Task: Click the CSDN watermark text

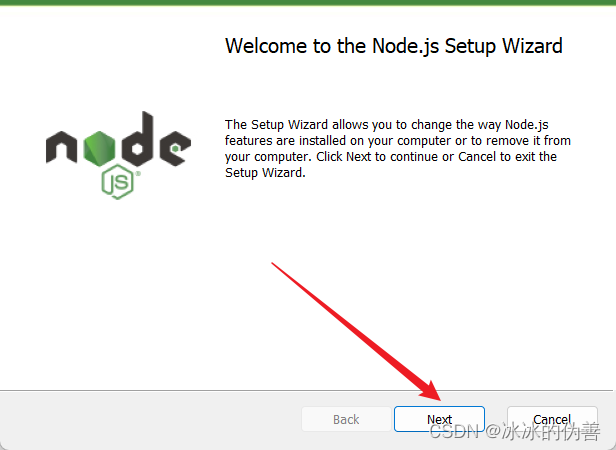Action: 515,432
